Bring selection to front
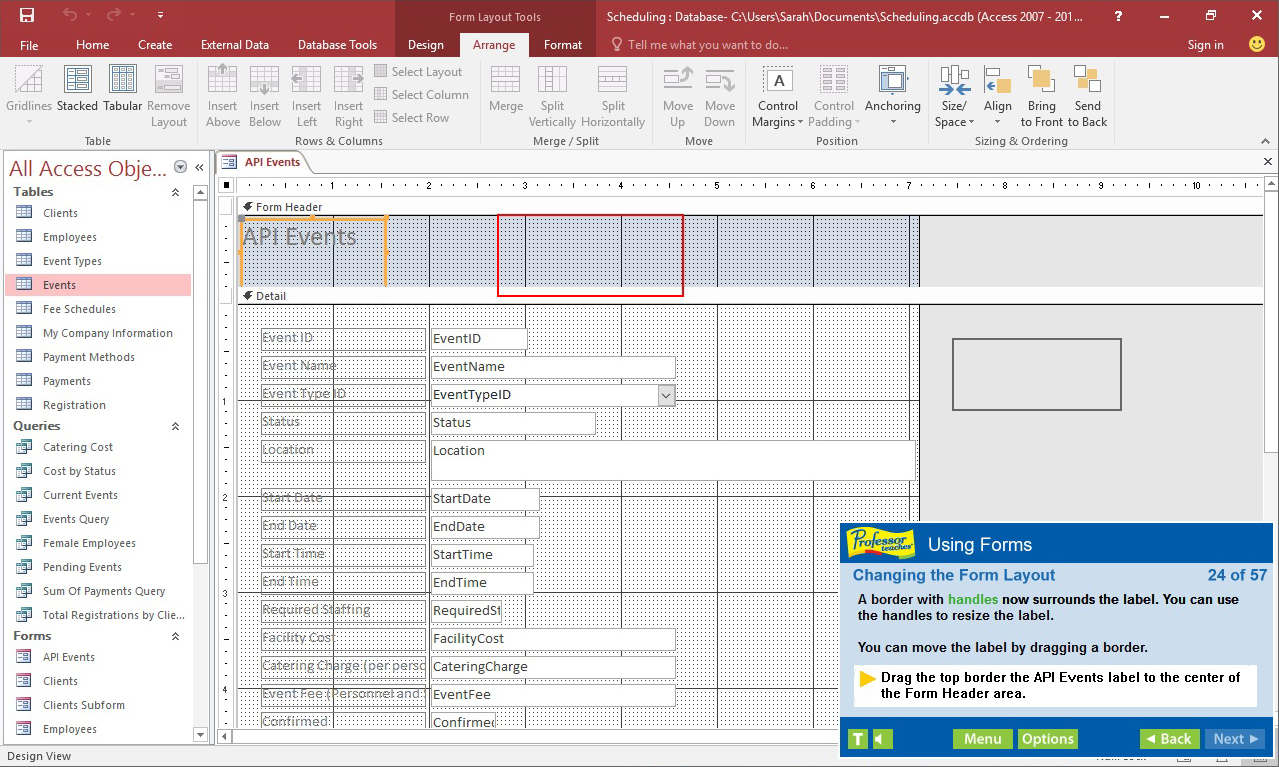Screen dimensions: 1279x767 point(1041,94)
